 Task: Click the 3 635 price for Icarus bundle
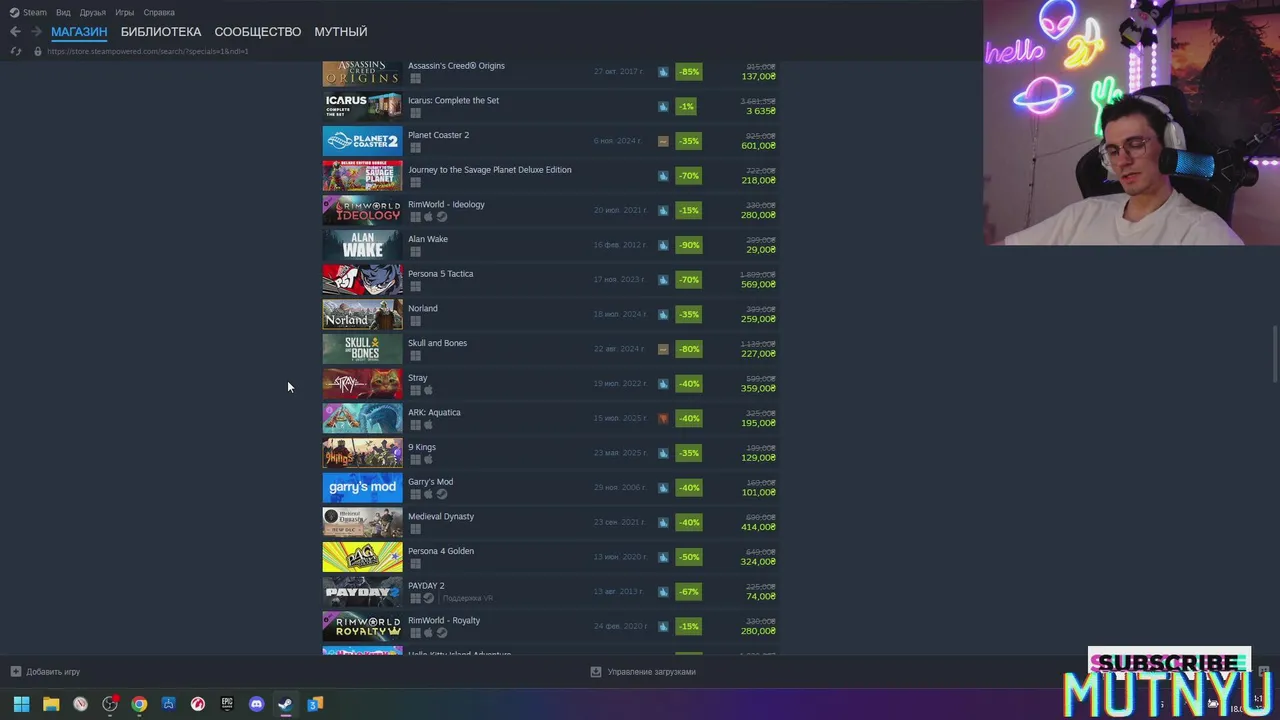761,111
